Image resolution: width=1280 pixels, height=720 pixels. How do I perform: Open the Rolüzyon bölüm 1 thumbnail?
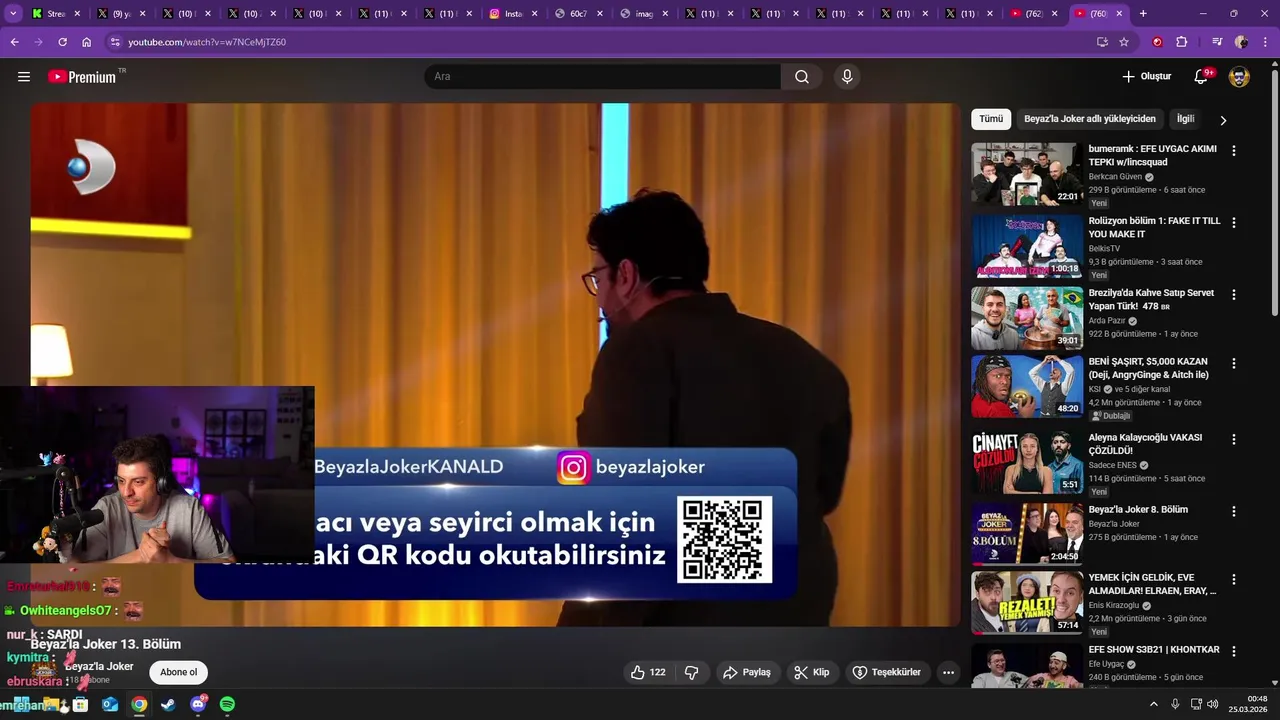click(x=1027, y=246)
